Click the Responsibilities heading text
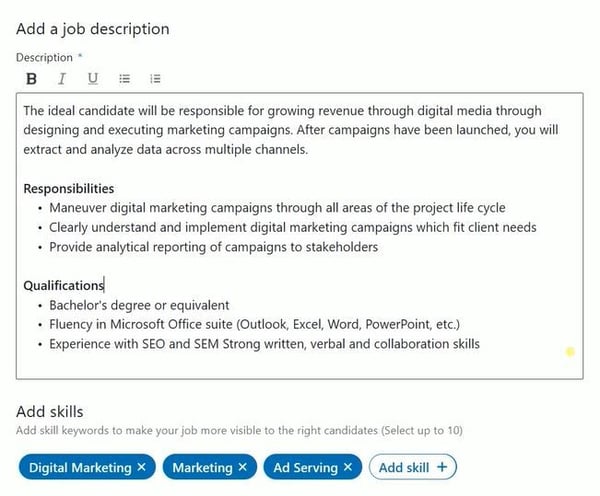Image resolution: width=600 pixels, height=496 pixels. 68,189
